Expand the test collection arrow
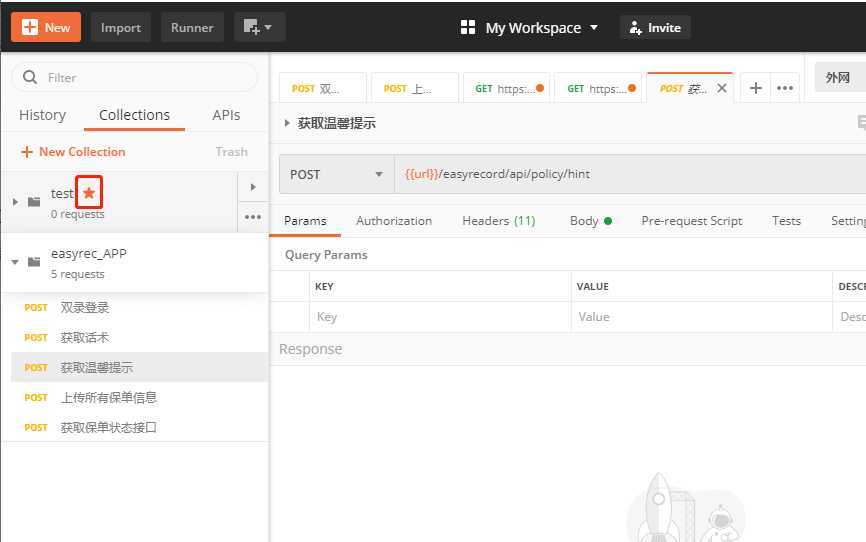Screen dimensions: 866x542 point(15,202)
